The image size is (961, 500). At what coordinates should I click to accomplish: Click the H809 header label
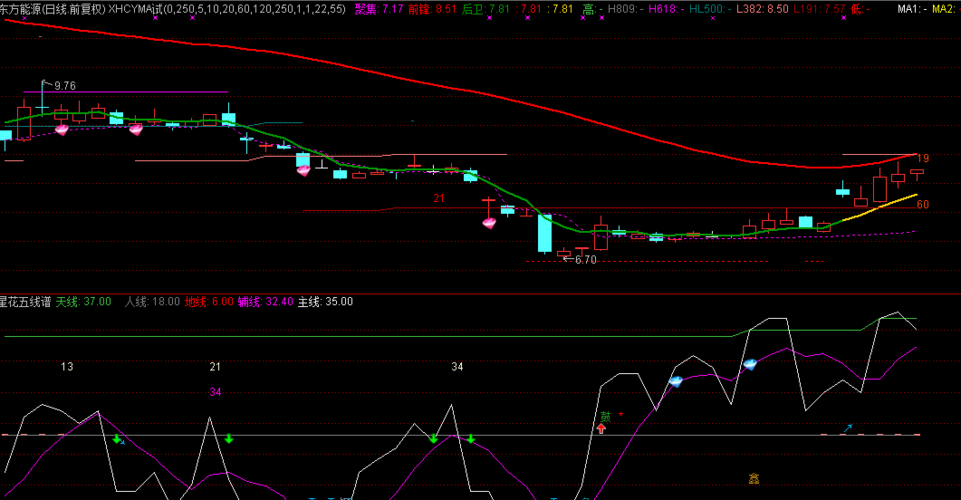tap(623, 9)
